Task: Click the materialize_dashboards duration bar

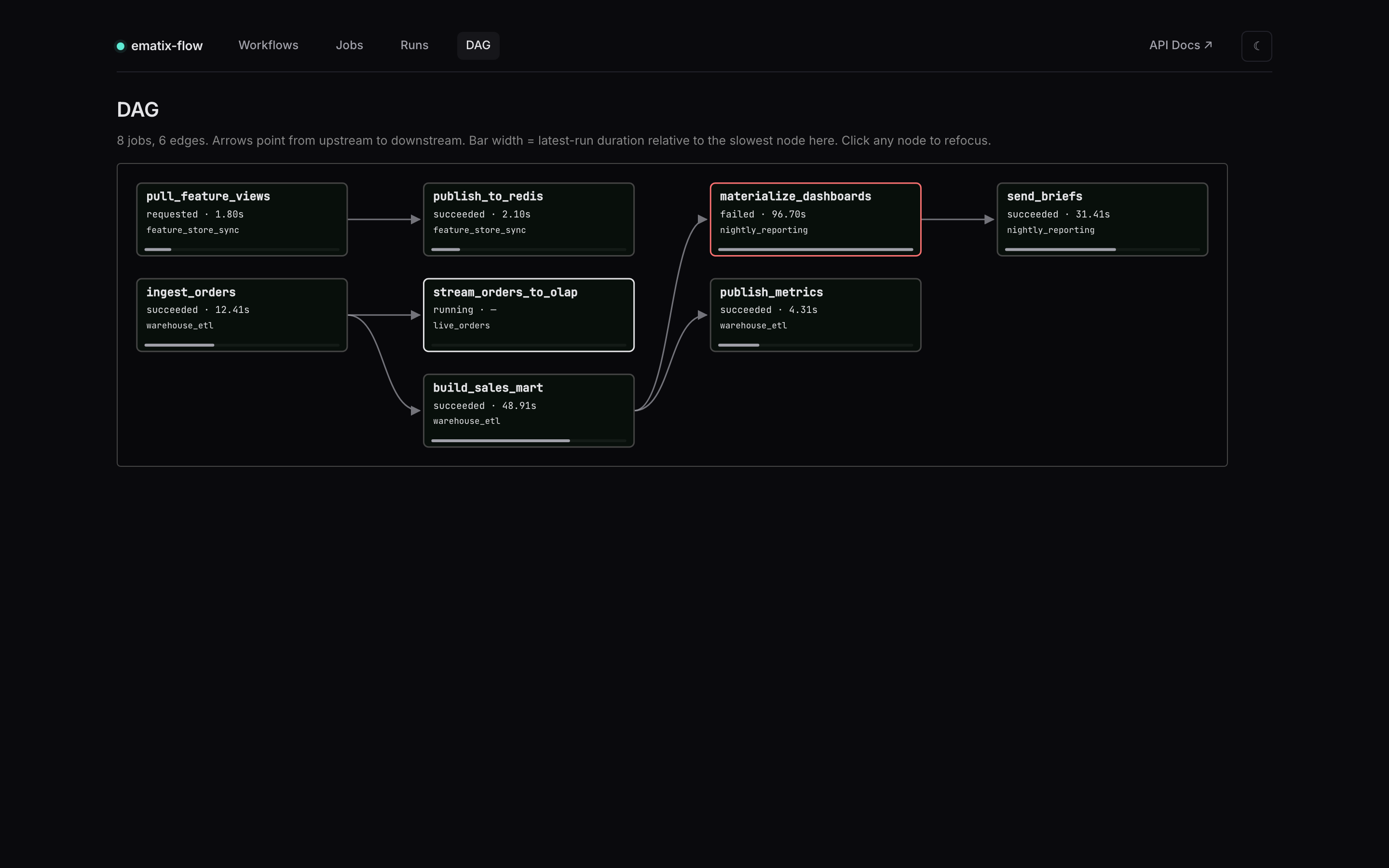Action: coord(815,250)
